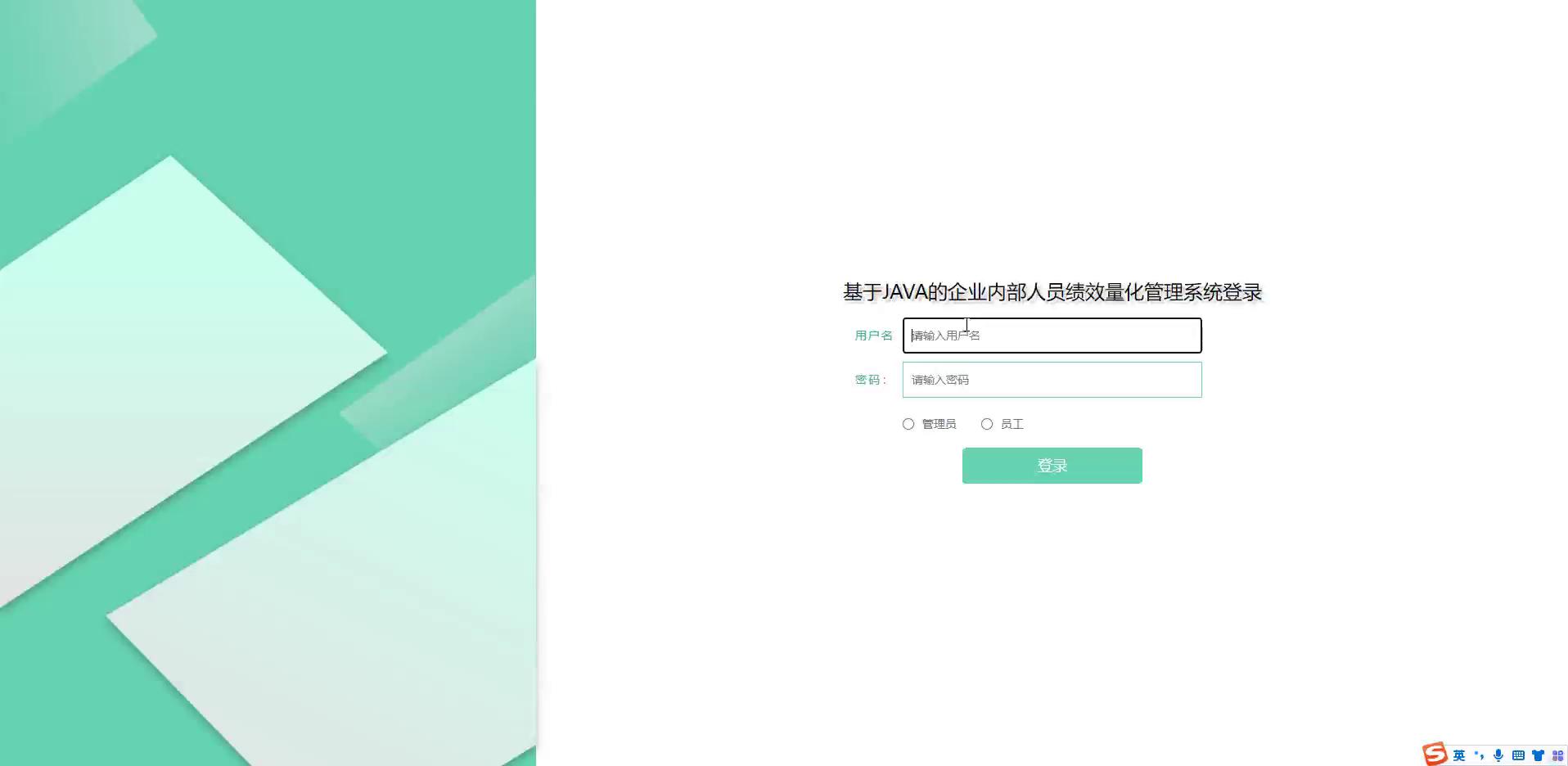Focus the 请输入密码 password field
This screenshot has width=1568, height=766.
tap(1052, 380)
